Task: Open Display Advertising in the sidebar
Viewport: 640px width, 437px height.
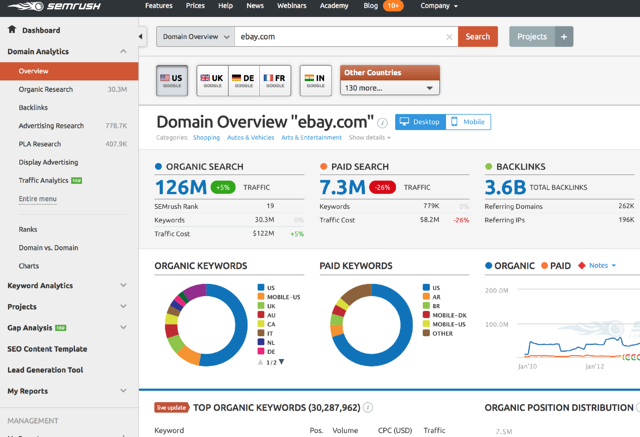Action: click(48, 162)
